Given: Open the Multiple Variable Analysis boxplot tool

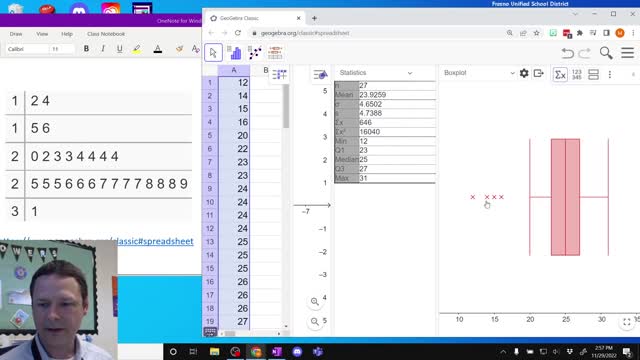Looking at the screenshot, I should pos(275,53).
